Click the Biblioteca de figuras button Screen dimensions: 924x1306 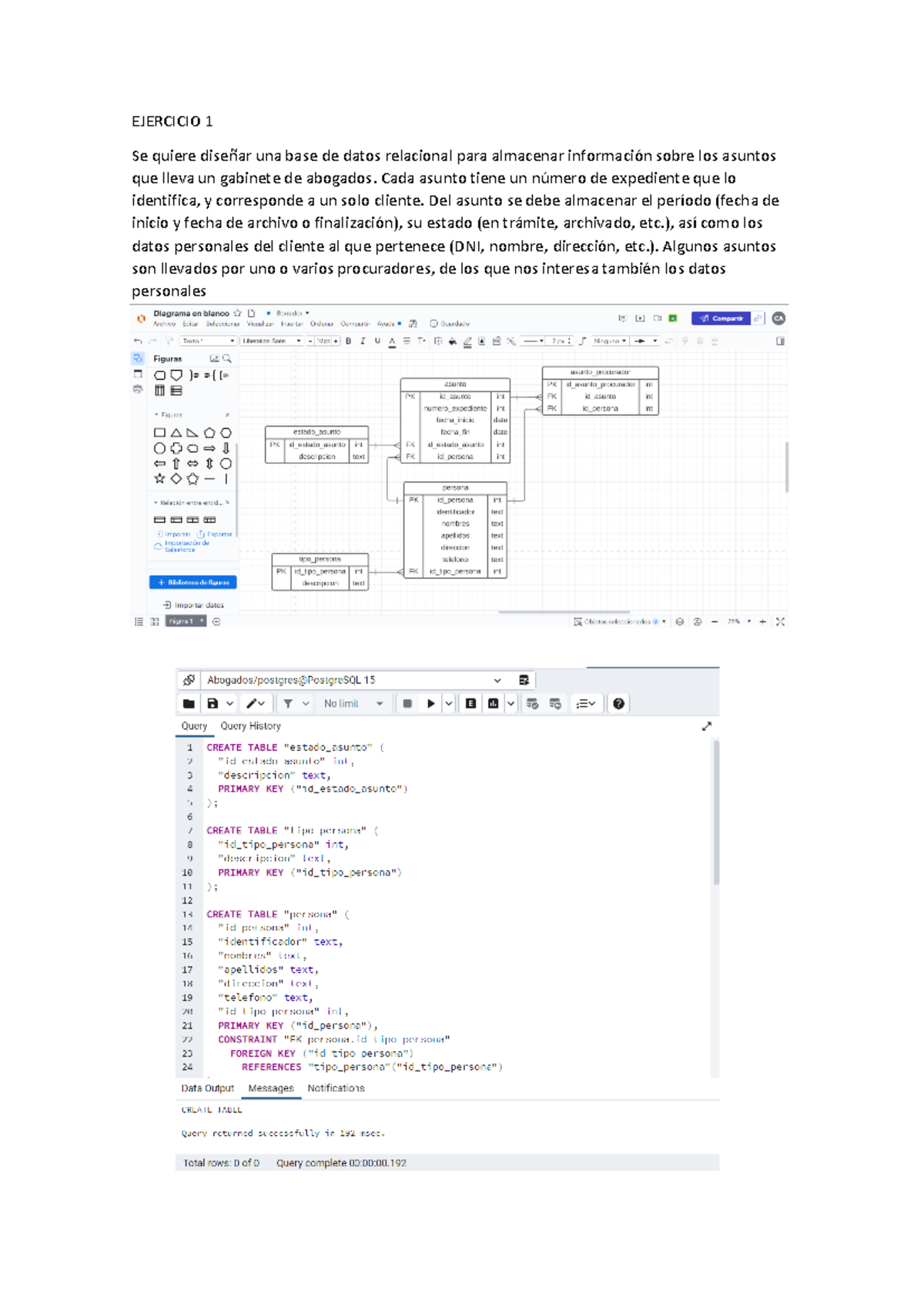click(193, 582)
